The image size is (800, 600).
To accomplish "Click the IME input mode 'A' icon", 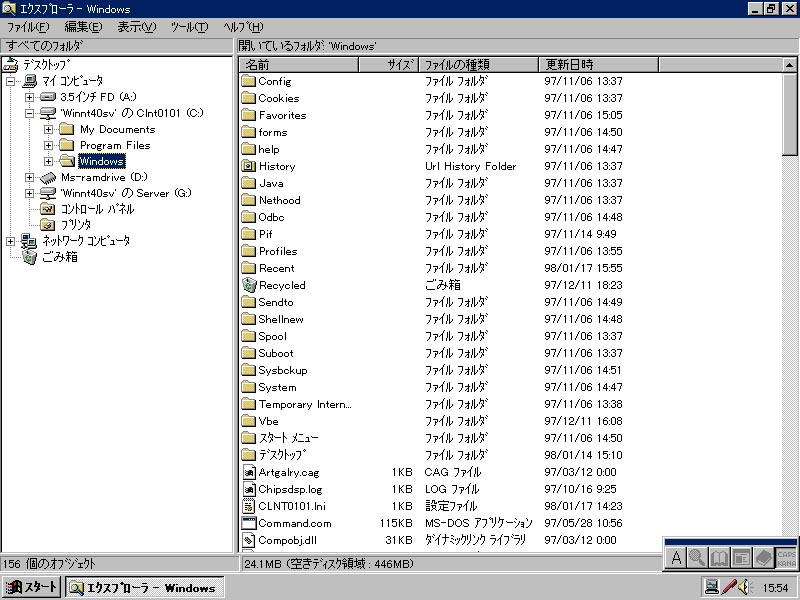I will (676, 558).
